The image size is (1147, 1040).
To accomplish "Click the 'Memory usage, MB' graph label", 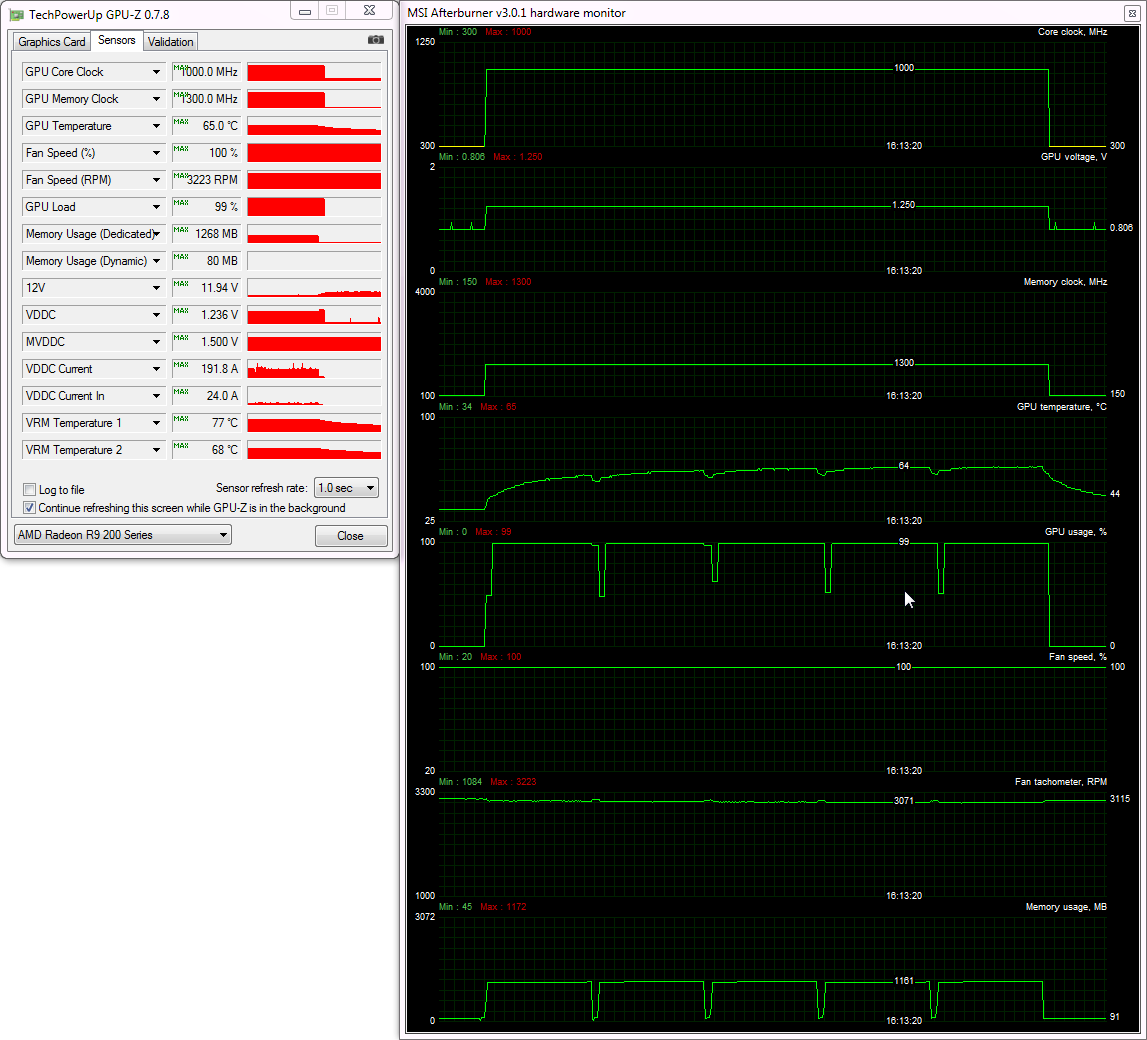I will click(1066, 908).
